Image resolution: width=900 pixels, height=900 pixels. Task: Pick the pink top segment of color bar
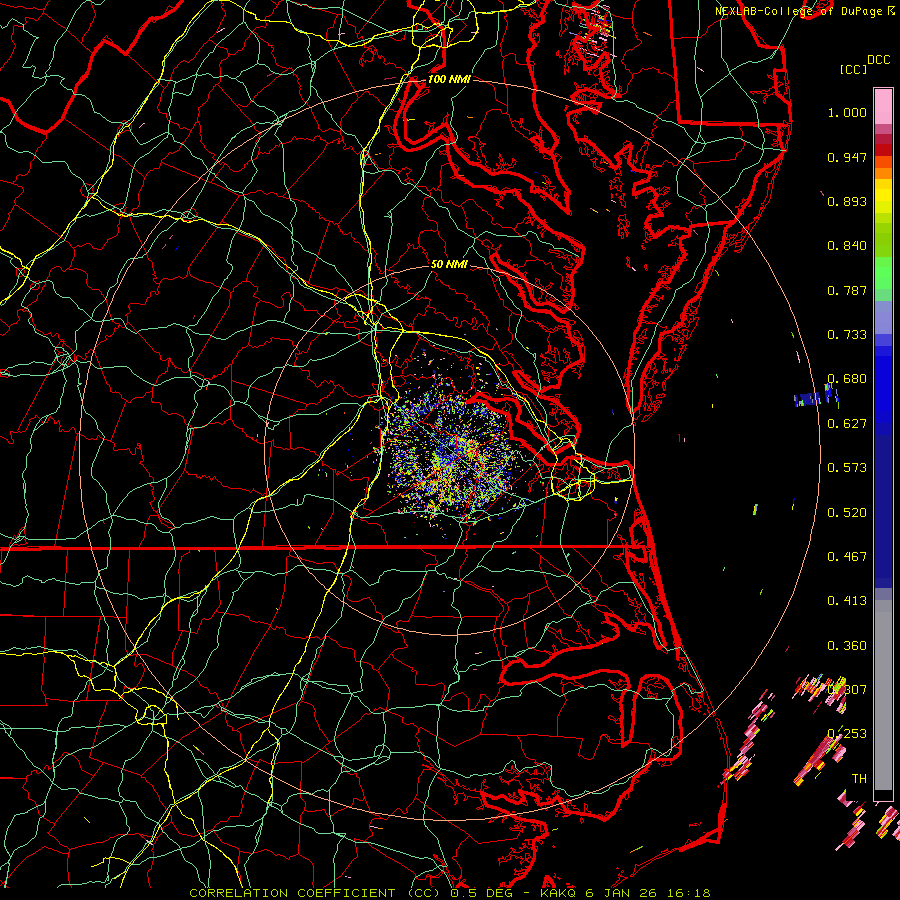[x=883, y=106]
